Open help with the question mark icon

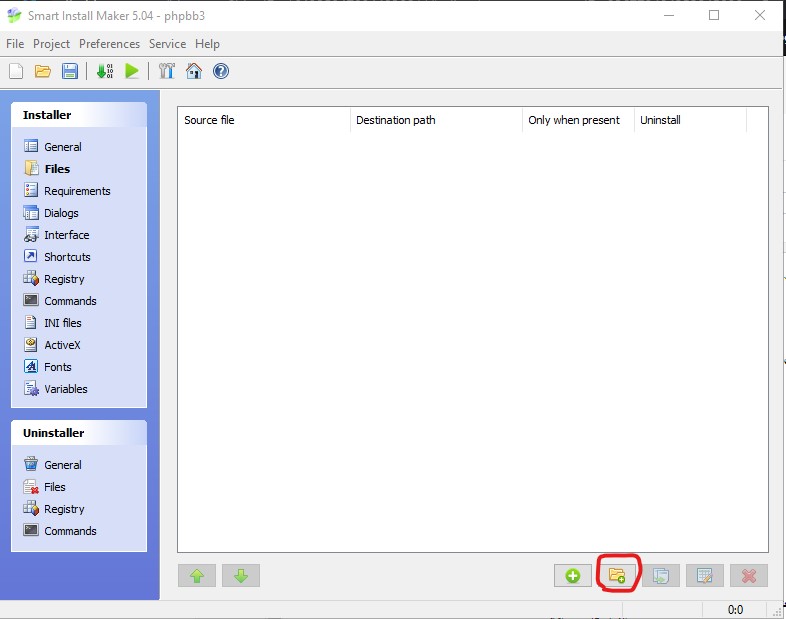pyautogui.click(x=221, y=71)
